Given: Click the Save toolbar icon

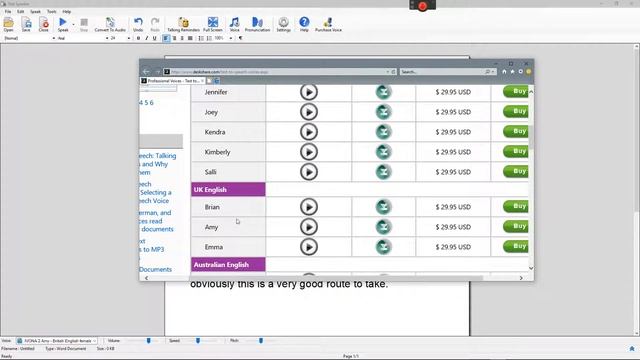Looking at the screenshot, I should pos(26,24).
